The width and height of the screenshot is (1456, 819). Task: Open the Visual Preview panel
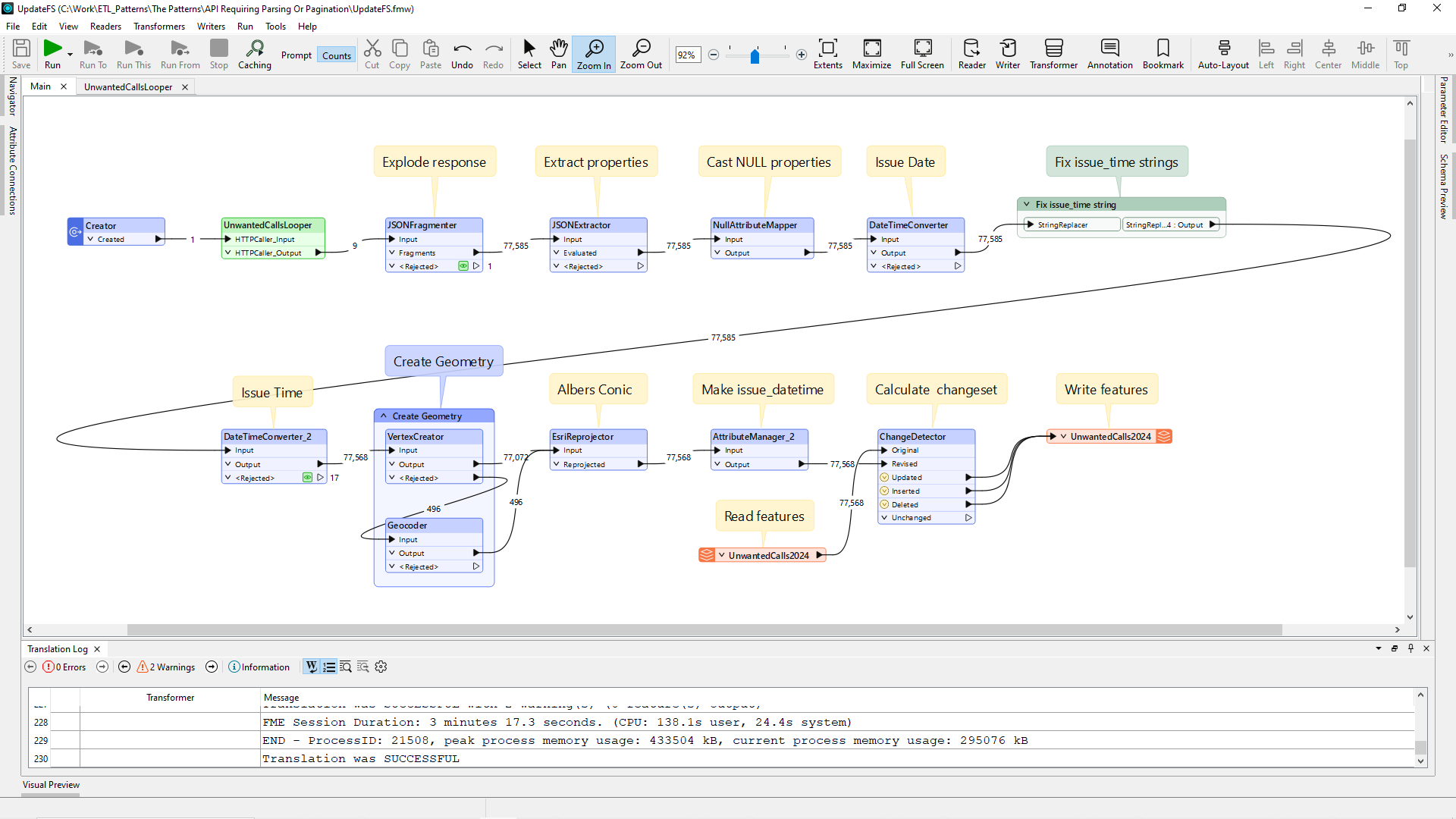50,785
